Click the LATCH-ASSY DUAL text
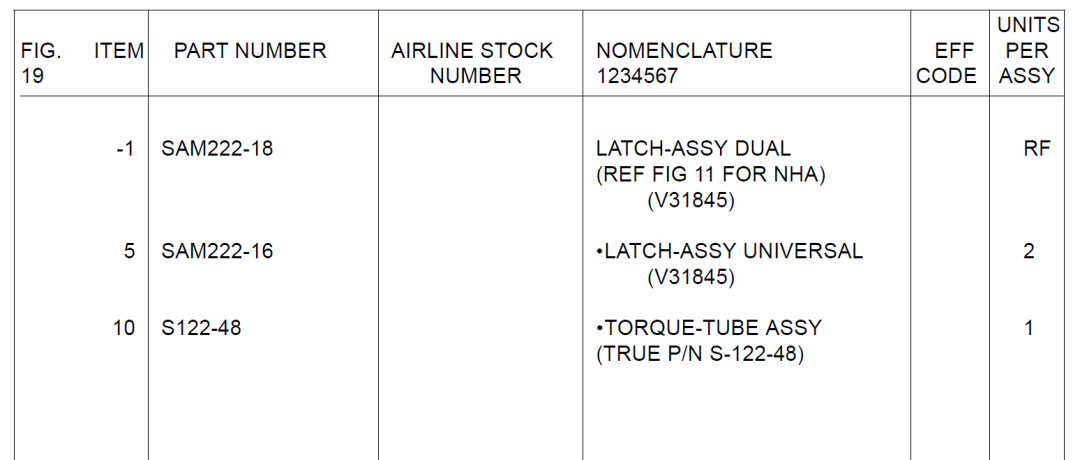This screenshot has width=1080, height=460. point(694,148)
